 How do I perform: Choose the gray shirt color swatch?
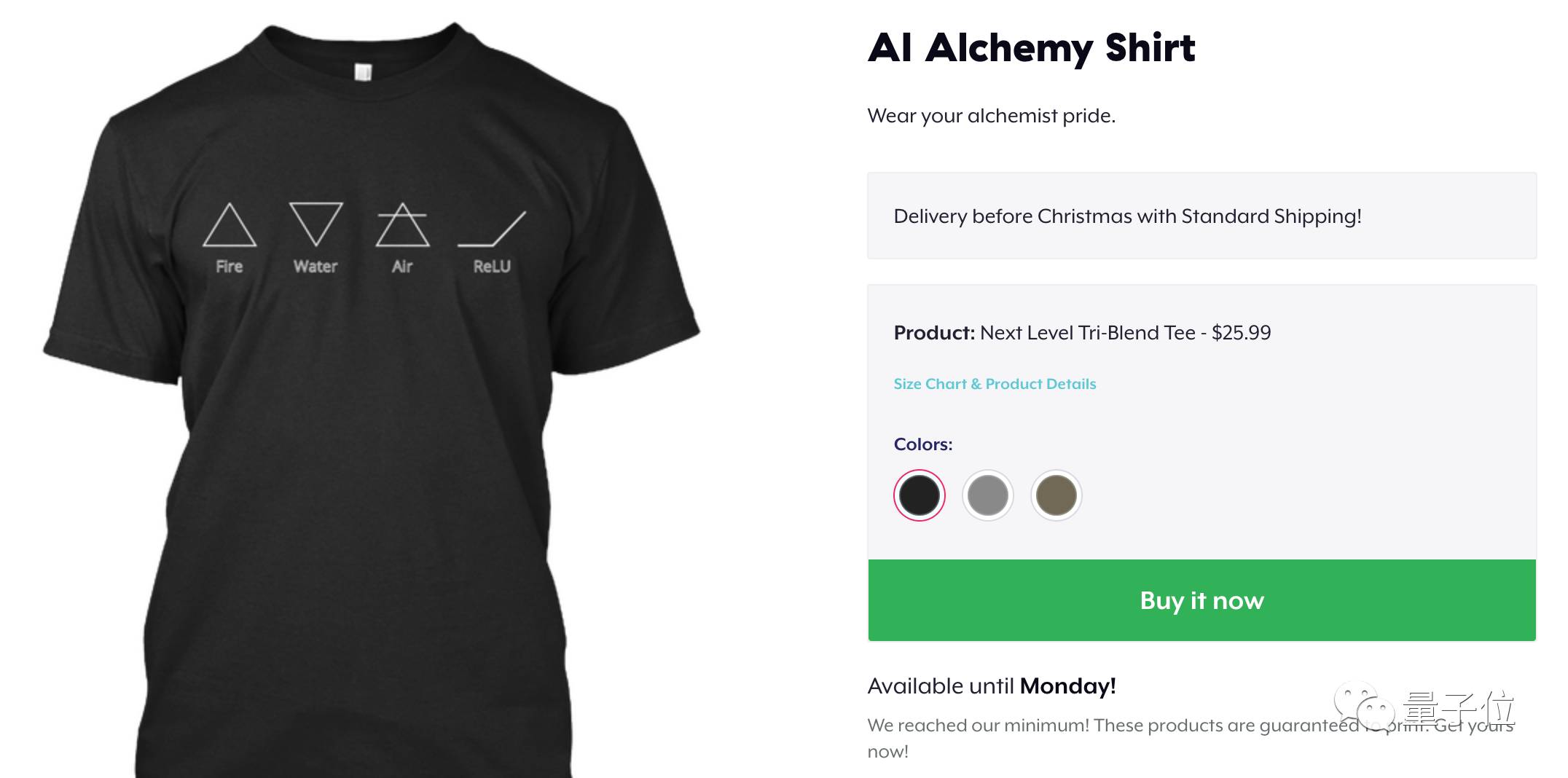[987, 495]
